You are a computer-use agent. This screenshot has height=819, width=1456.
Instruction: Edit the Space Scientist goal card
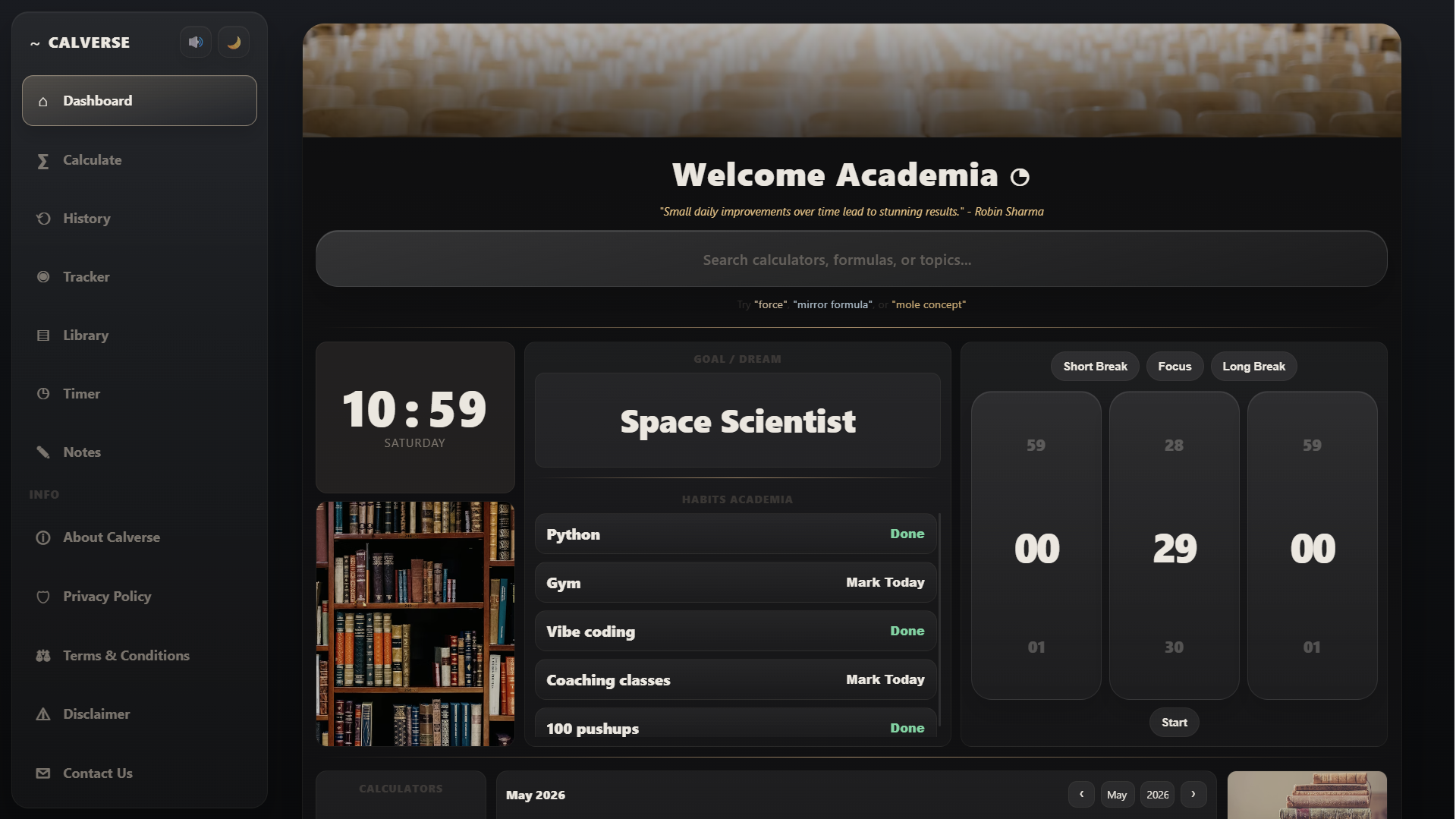[x=737, y=421]
